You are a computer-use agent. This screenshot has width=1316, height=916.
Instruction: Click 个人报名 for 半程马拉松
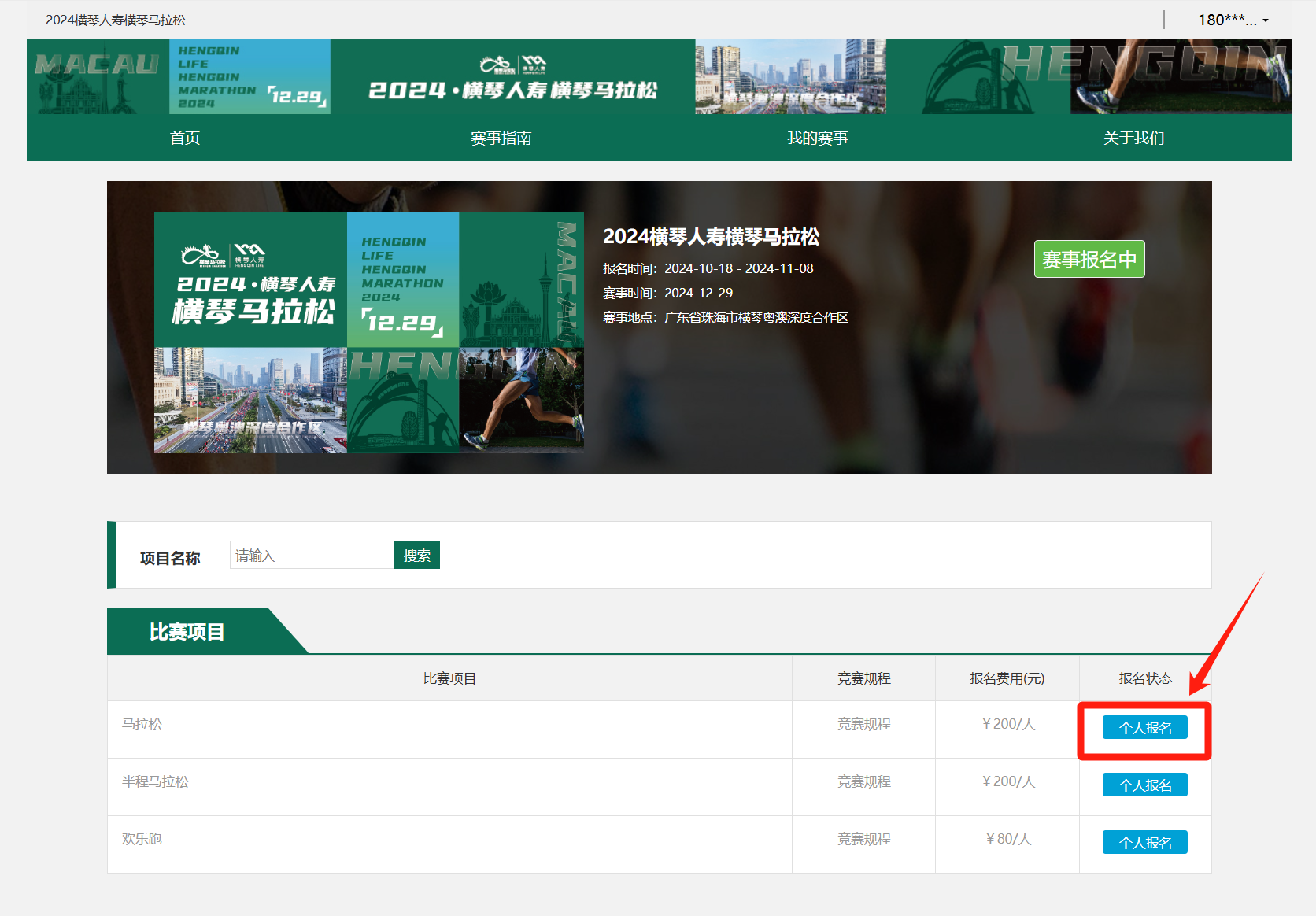[x=1145, y=785]
